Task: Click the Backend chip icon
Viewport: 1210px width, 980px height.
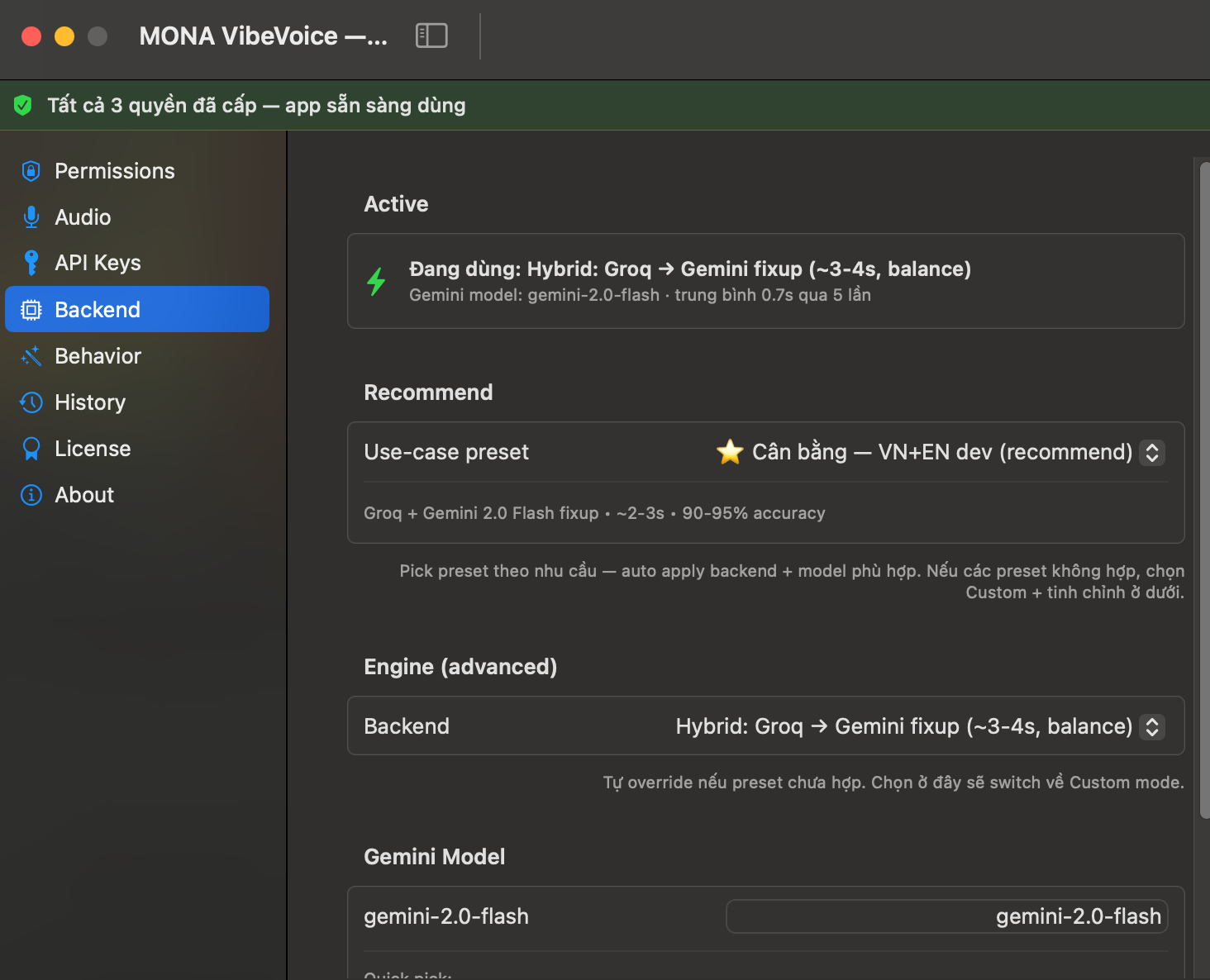Action: click(x=31, y=310)
